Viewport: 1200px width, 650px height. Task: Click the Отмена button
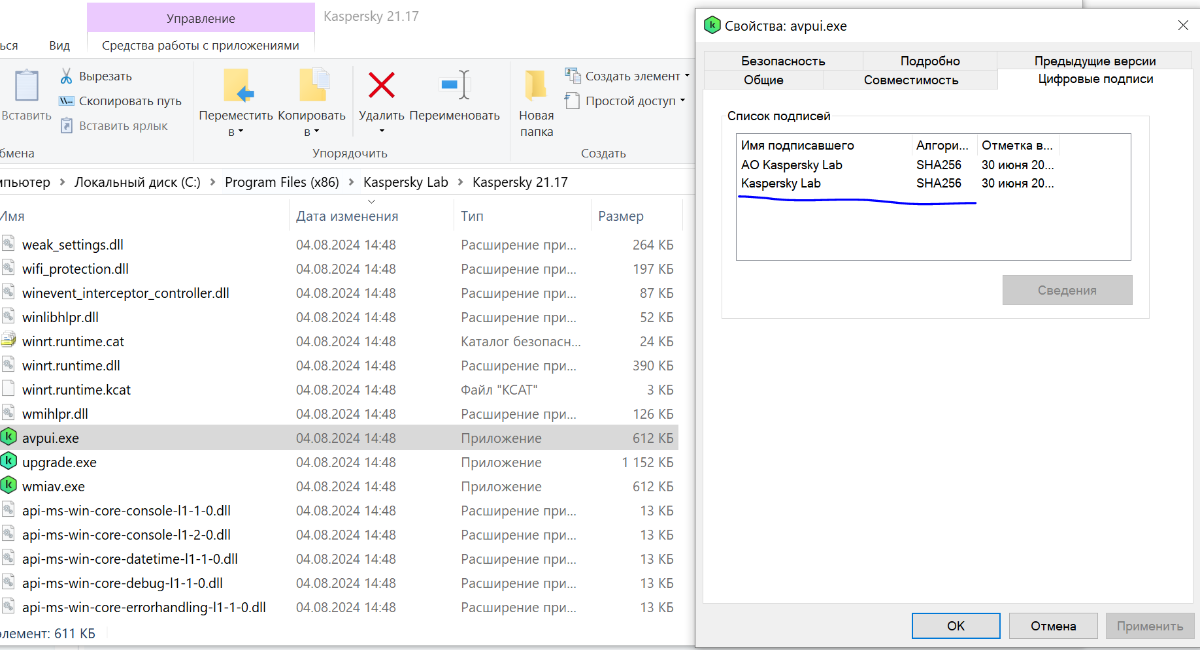pyautogui.click(x=1052, y=626)
